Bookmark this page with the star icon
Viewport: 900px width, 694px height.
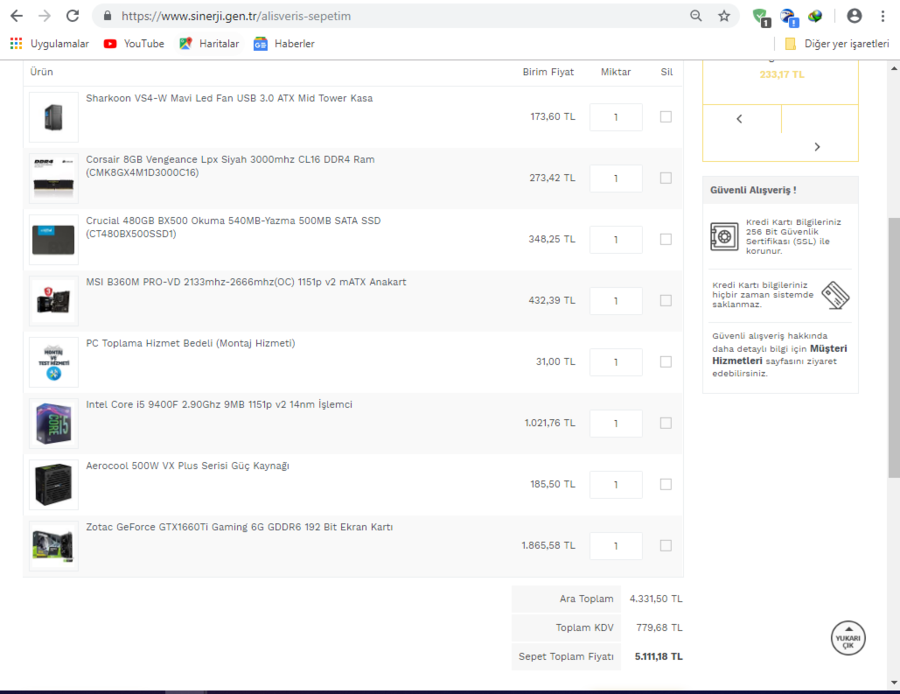coord(724,16)
